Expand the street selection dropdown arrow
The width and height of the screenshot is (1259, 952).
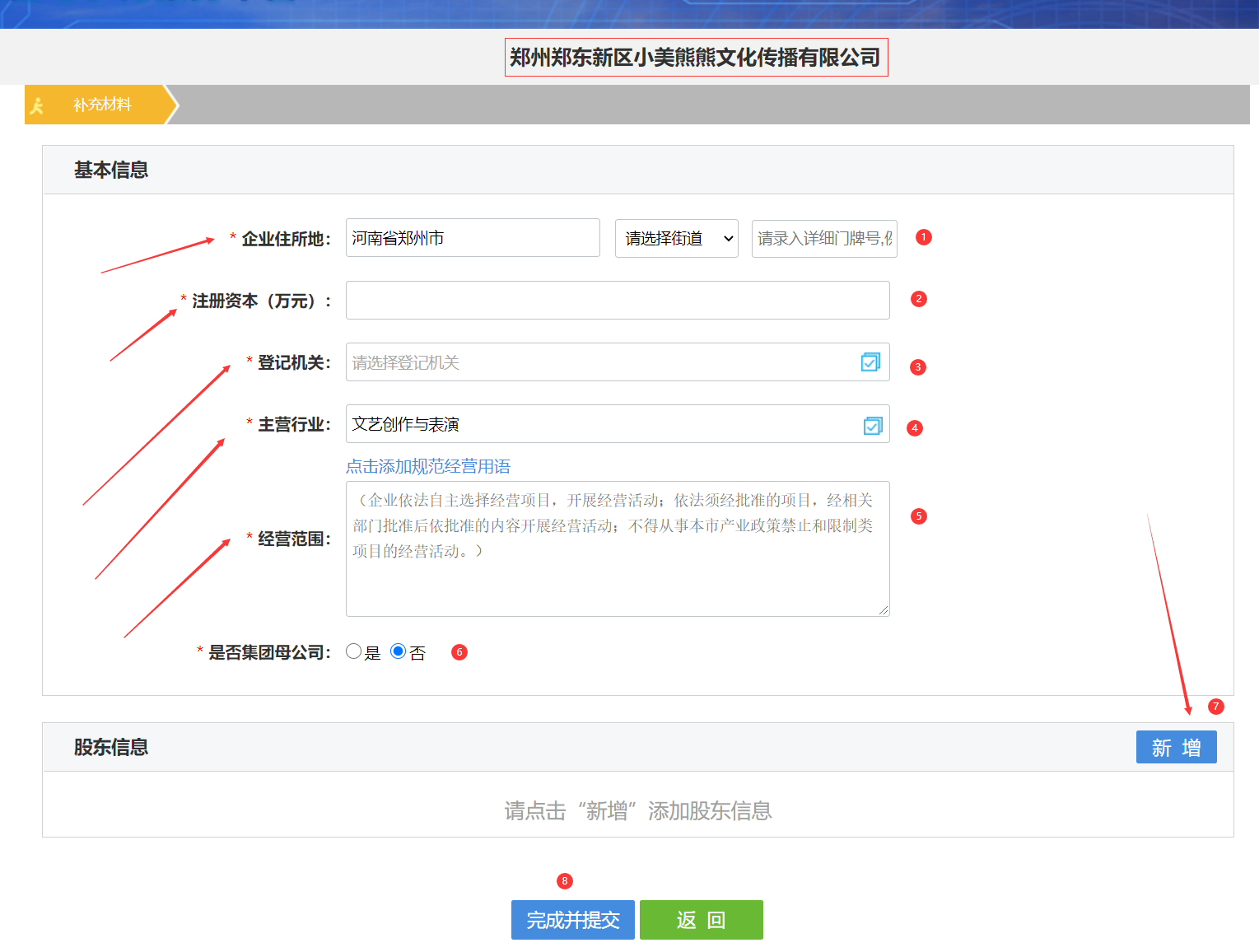point(726,238)
